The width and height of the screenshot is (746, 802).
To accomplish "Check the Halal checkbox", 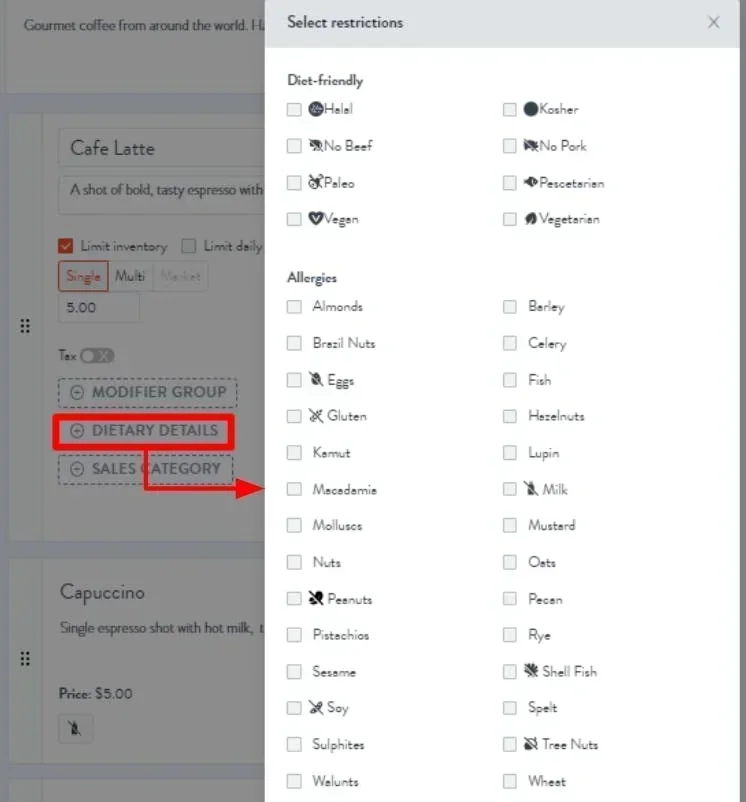I will [294, 109].
